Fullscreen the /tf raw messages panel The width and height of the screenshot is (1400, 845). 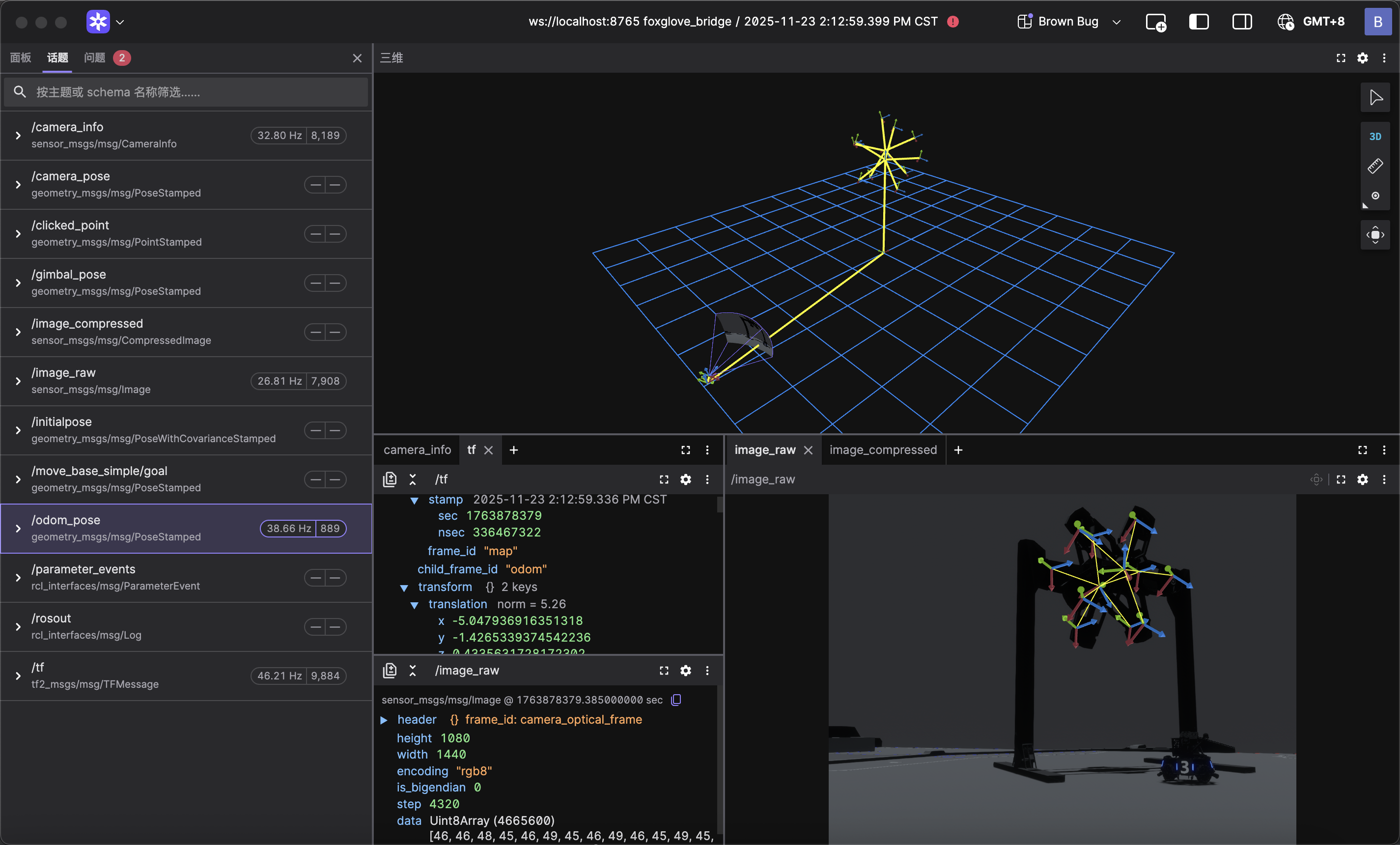click(x=664, y=479)
